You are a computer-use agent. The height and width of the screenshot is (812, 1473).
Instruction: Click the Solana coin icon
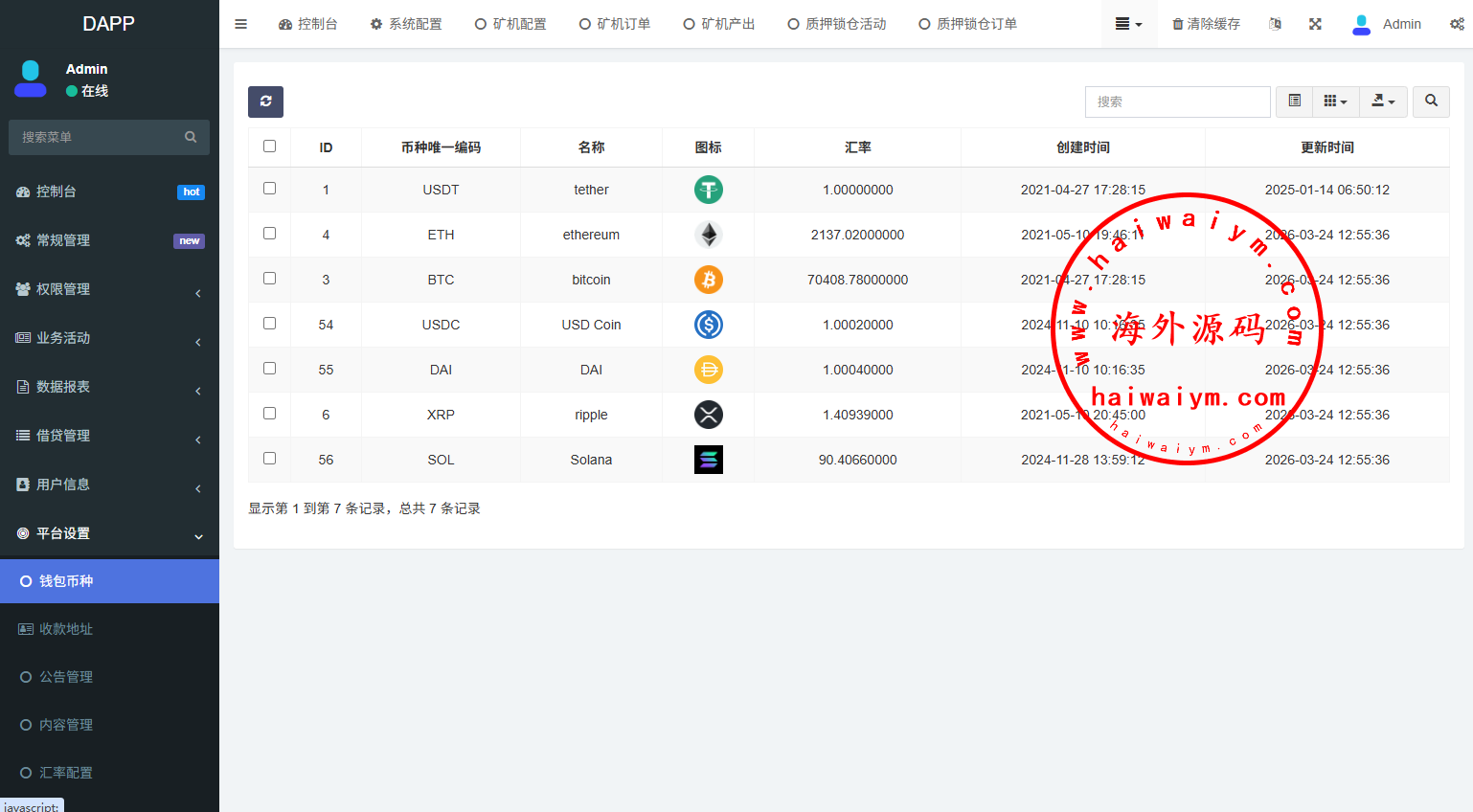tap(708, 460)
